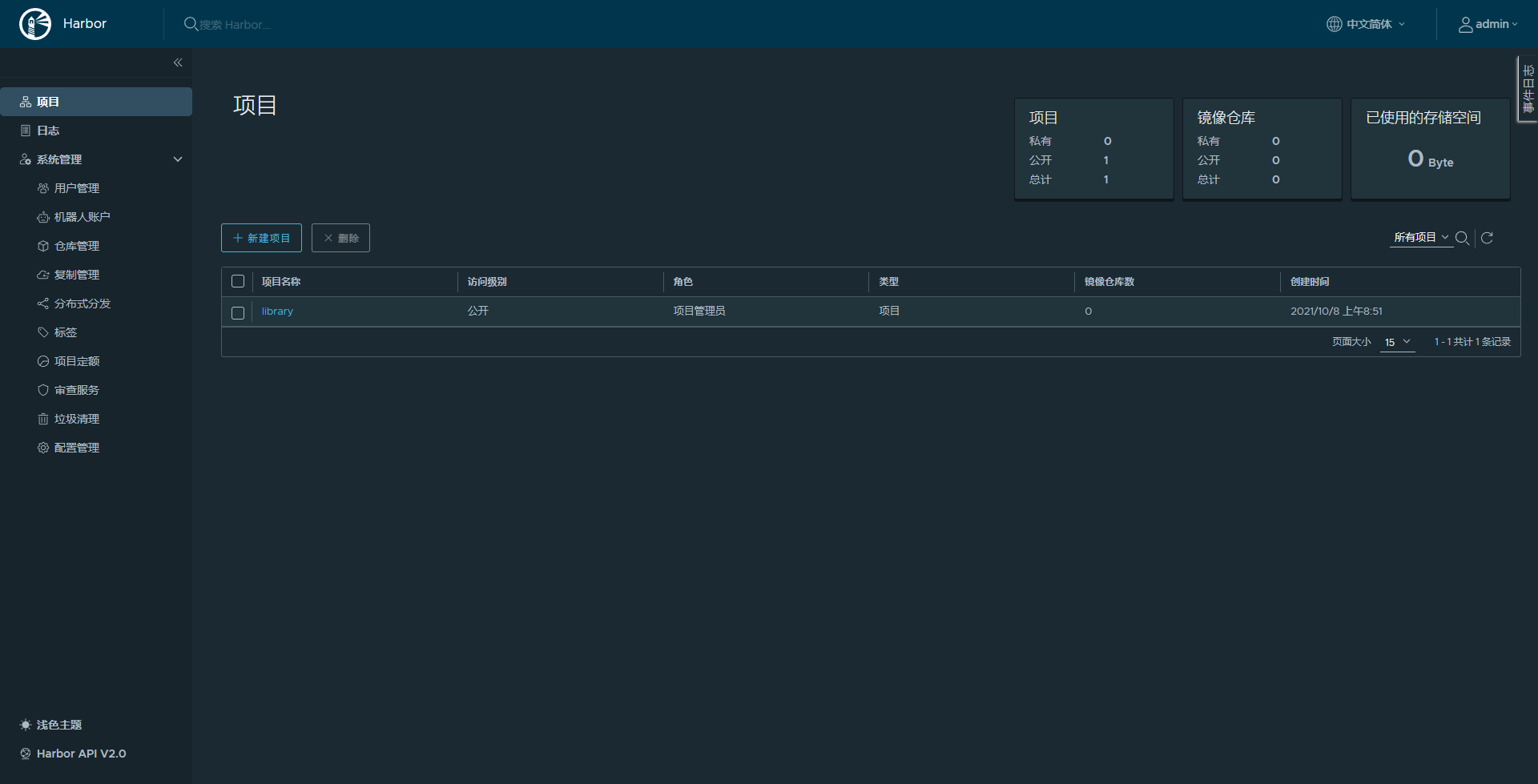Click the sun icon for light theme
The height and width of the screenshot is (784, 1538).
(x=26, y=725)
